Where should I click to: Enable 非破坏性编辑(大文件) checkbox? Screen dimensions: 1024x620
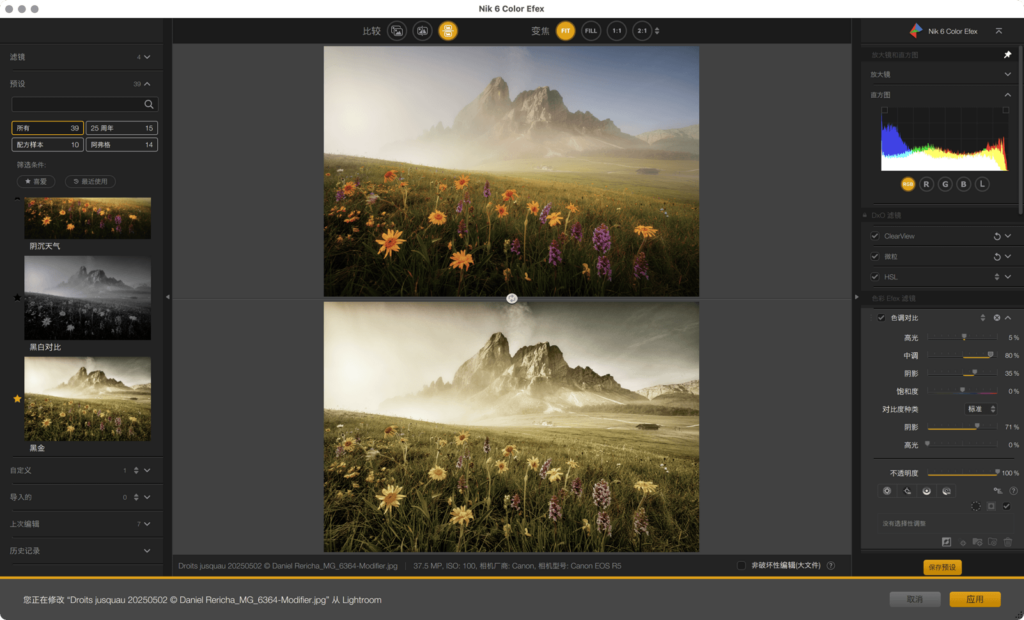click(741, 566)
